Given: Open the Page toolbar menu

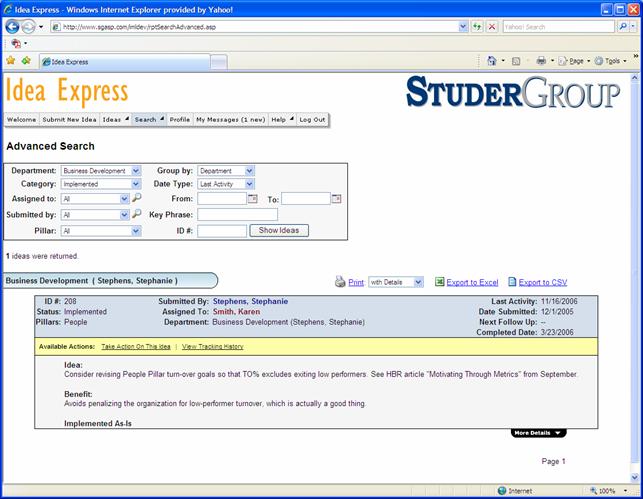Looking at the screenshot, I should (x=574, y=61).
